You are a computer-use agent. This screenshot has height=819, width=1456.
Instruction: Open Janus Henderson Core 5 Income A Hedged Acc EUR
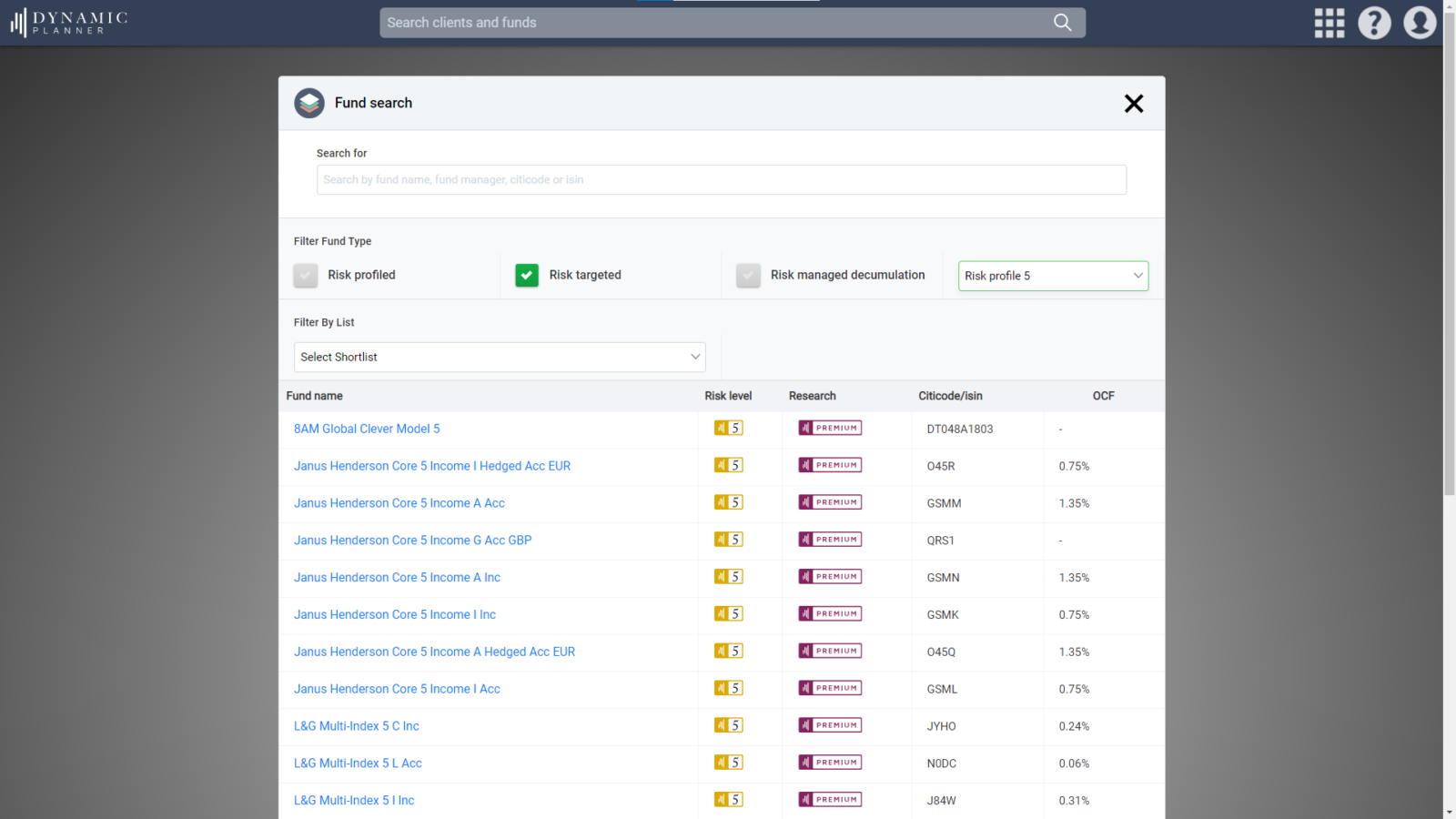tap(435, 652)
